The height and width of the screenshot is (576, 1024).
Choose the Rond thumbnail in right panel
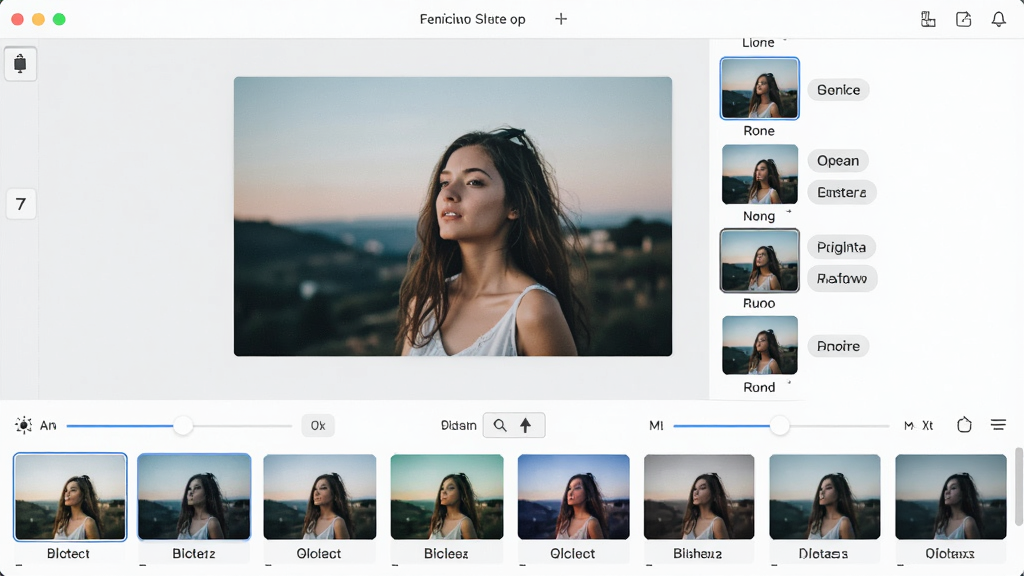click(x=760, y=345)
